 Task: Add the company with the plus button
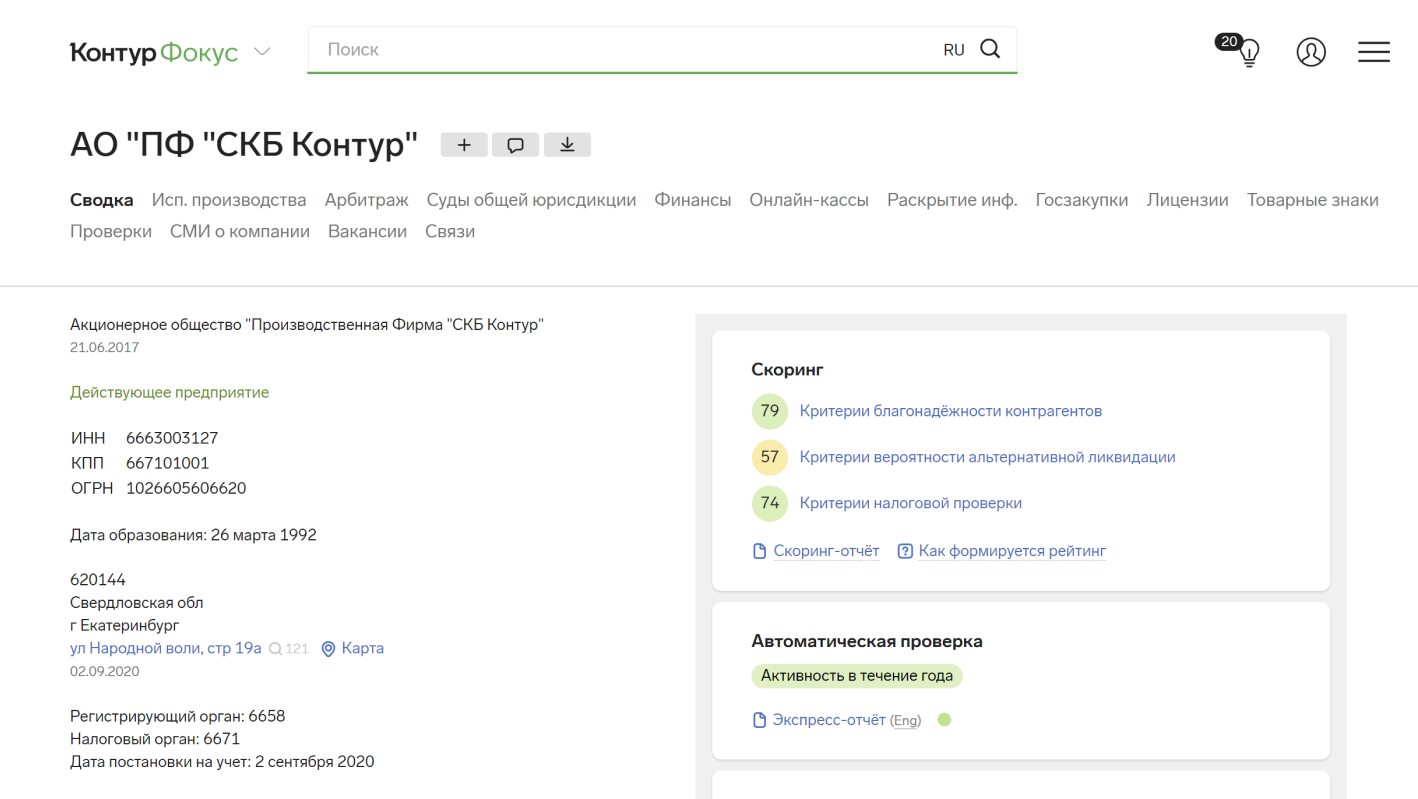point(464,145)
